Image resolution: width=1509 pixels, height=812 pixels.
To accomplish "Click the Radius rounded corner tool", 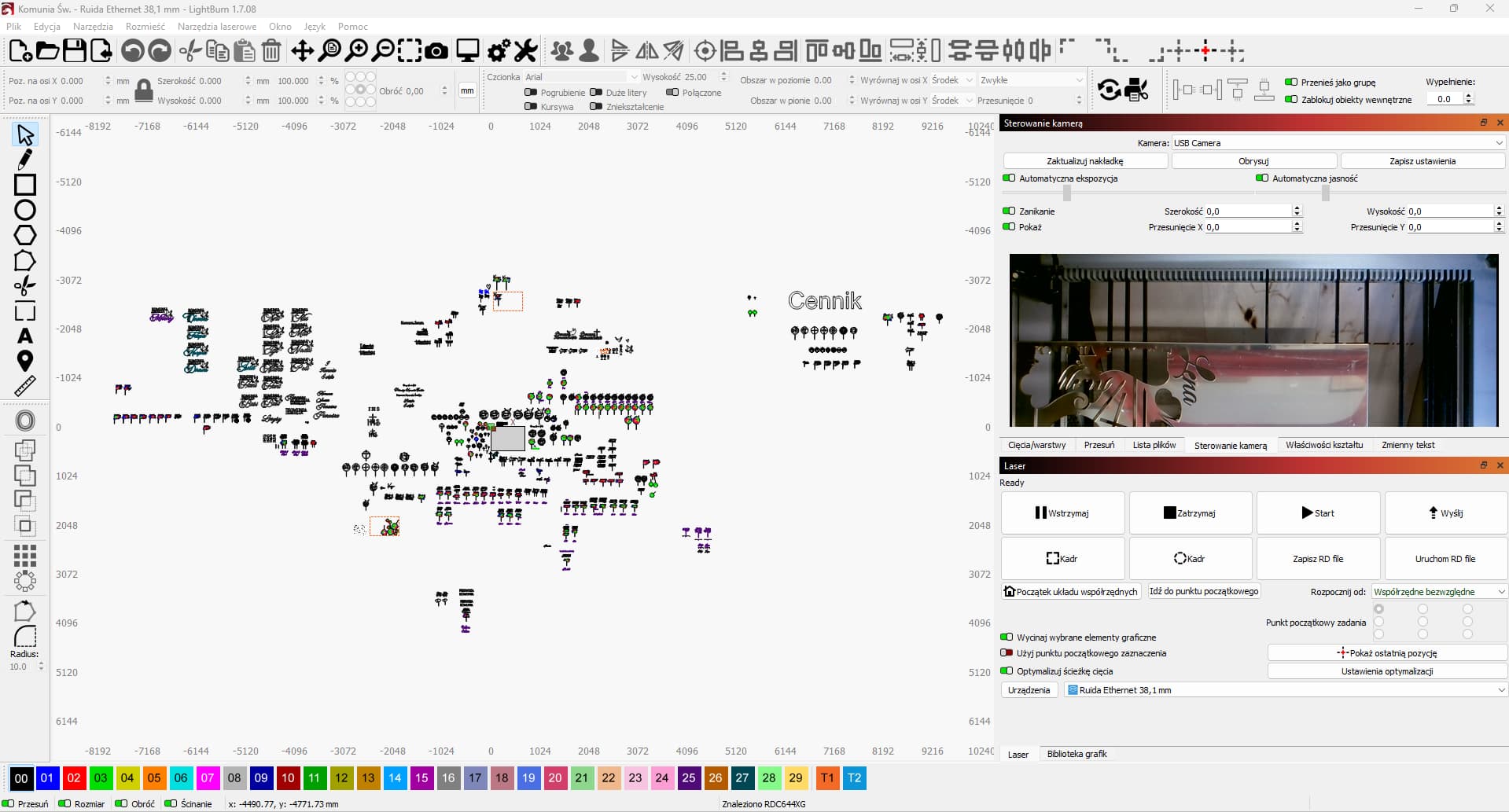I will [25, 636].
